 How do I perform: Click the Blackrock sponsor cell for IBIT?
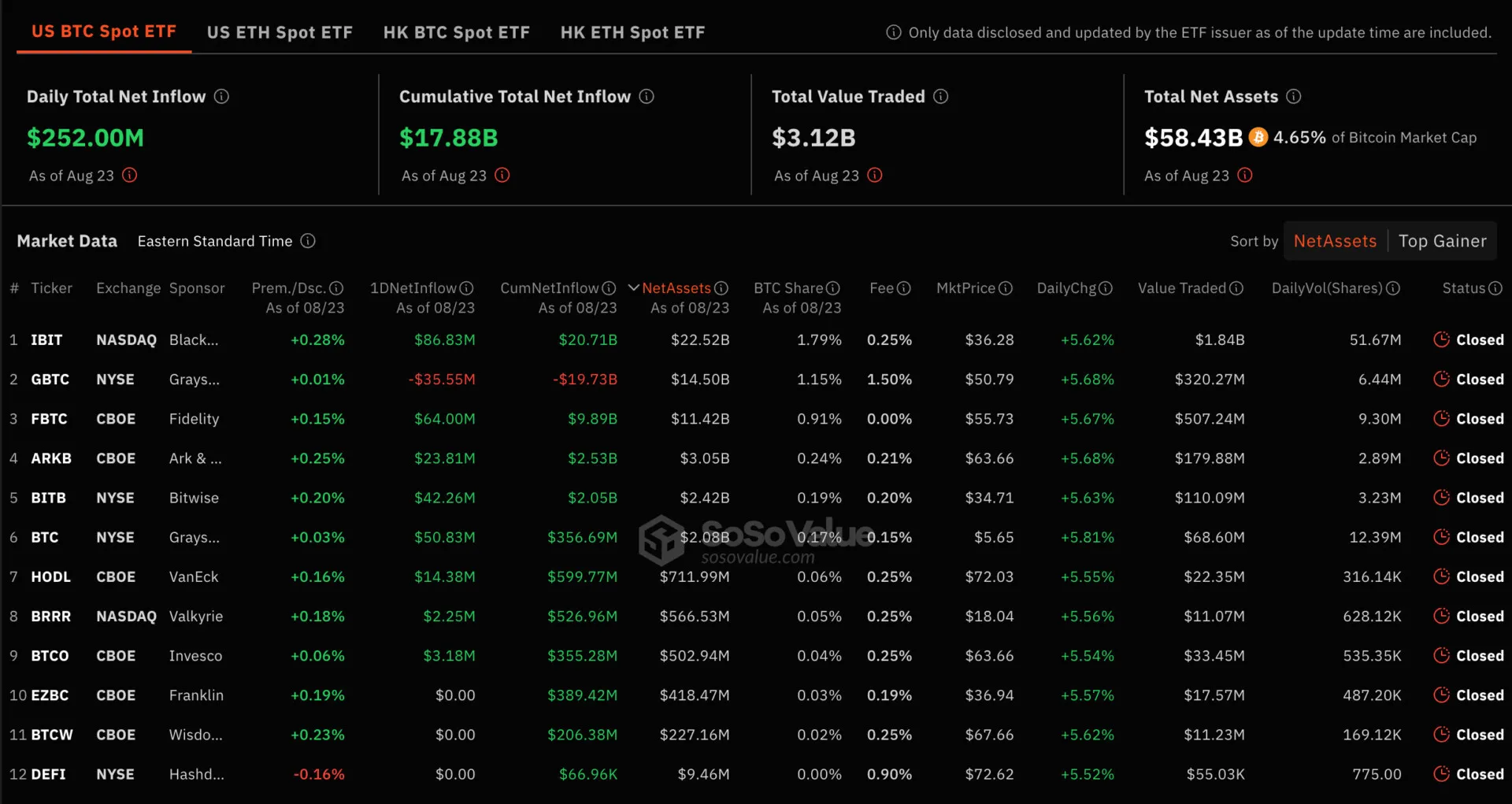[194, 340]
